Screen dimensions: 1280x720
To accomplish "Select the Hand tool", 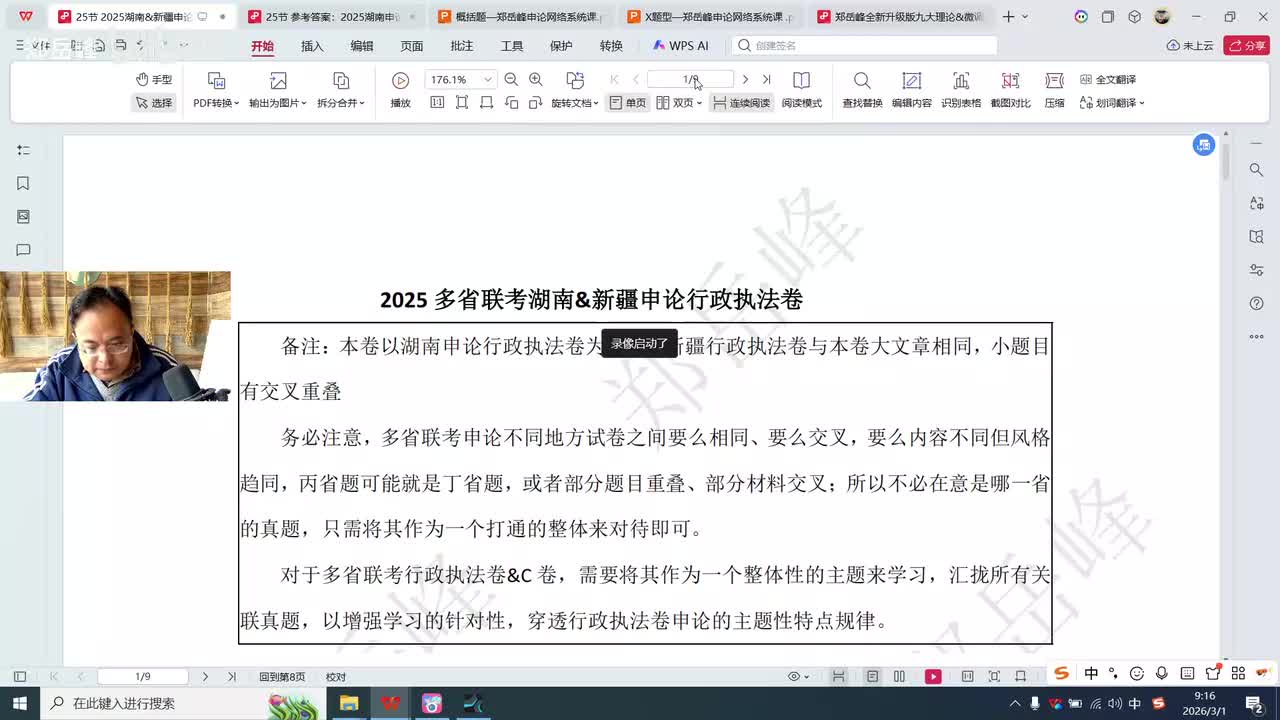I will pyautogui.click(x=154, y=79).
